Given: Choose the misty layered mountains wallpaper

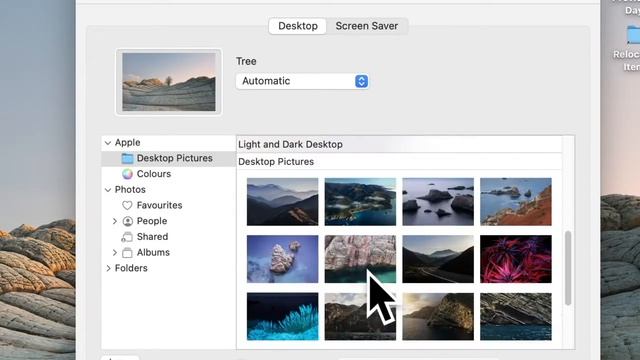Looking at the screenshot, I should point(282,202).
